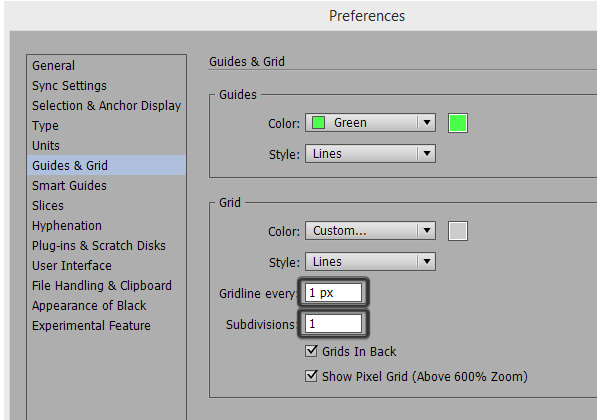Open Selection & Anchor Display preferences
Viewport: 600px width, 420px height.
coord(106,106)
